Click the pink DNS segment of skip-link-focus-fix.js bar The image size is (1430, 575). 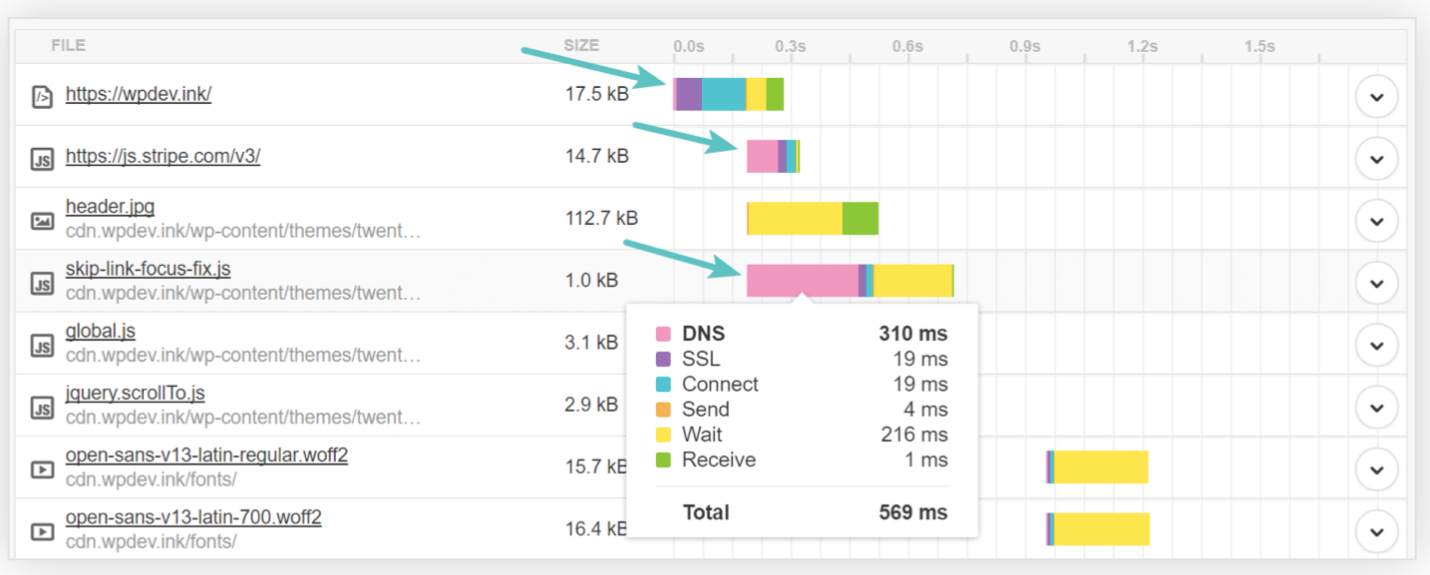pos(801,281)
